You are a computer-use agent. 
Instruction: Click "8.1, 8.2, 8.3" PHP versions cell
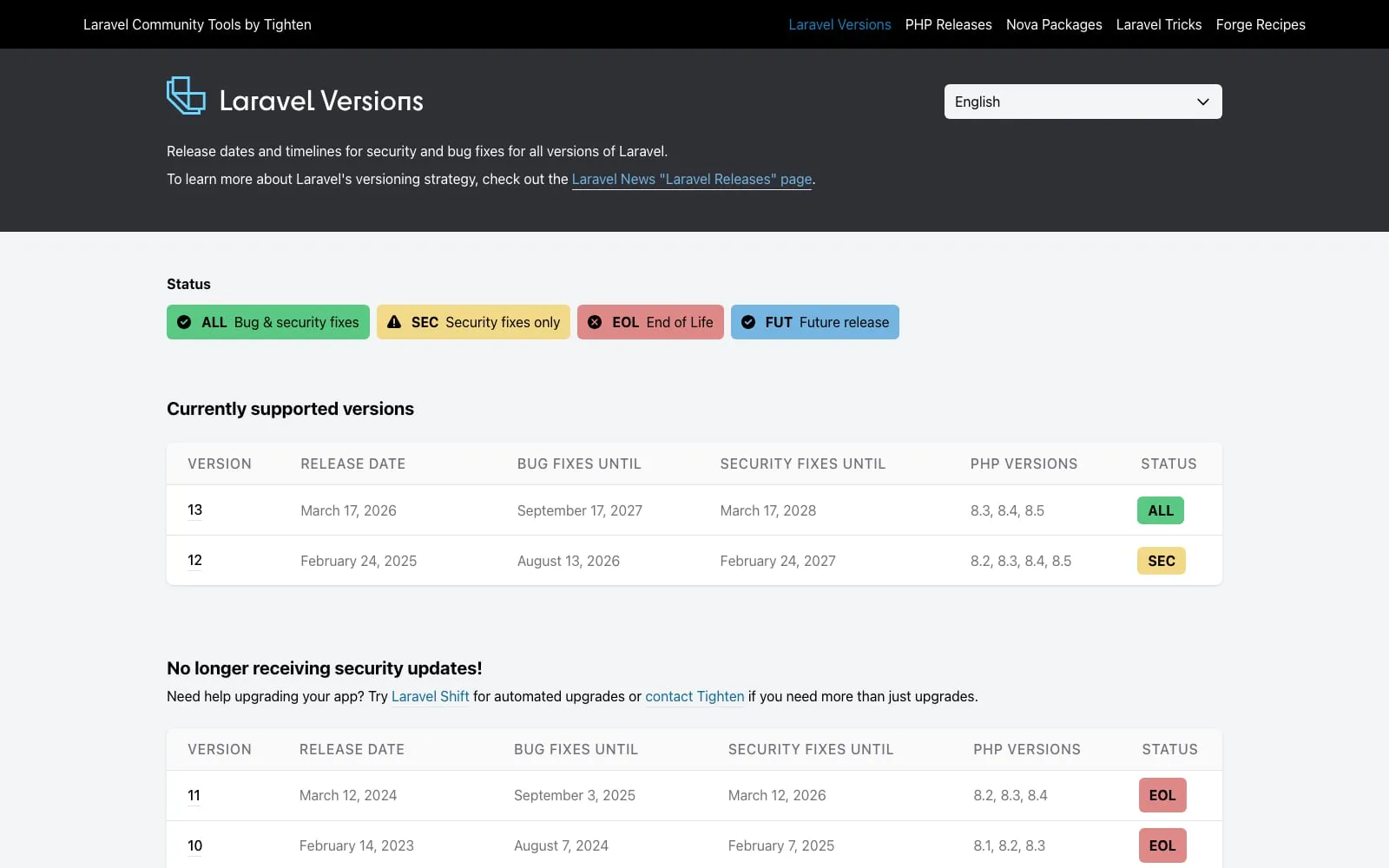[x=1010, y=845]
